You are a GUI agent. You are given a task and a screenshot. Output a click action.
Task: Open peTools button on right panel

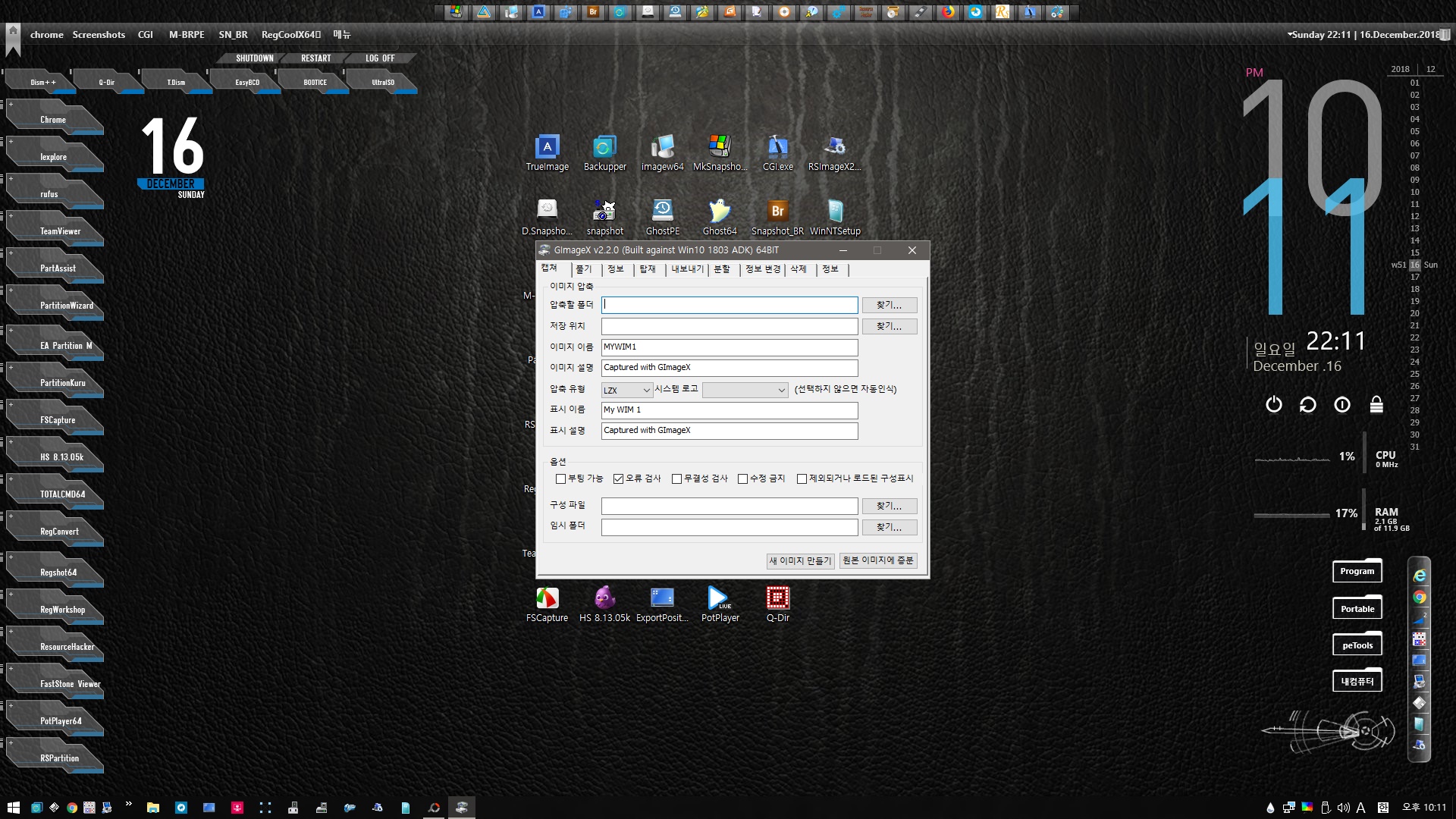[x=1357, y=645]
